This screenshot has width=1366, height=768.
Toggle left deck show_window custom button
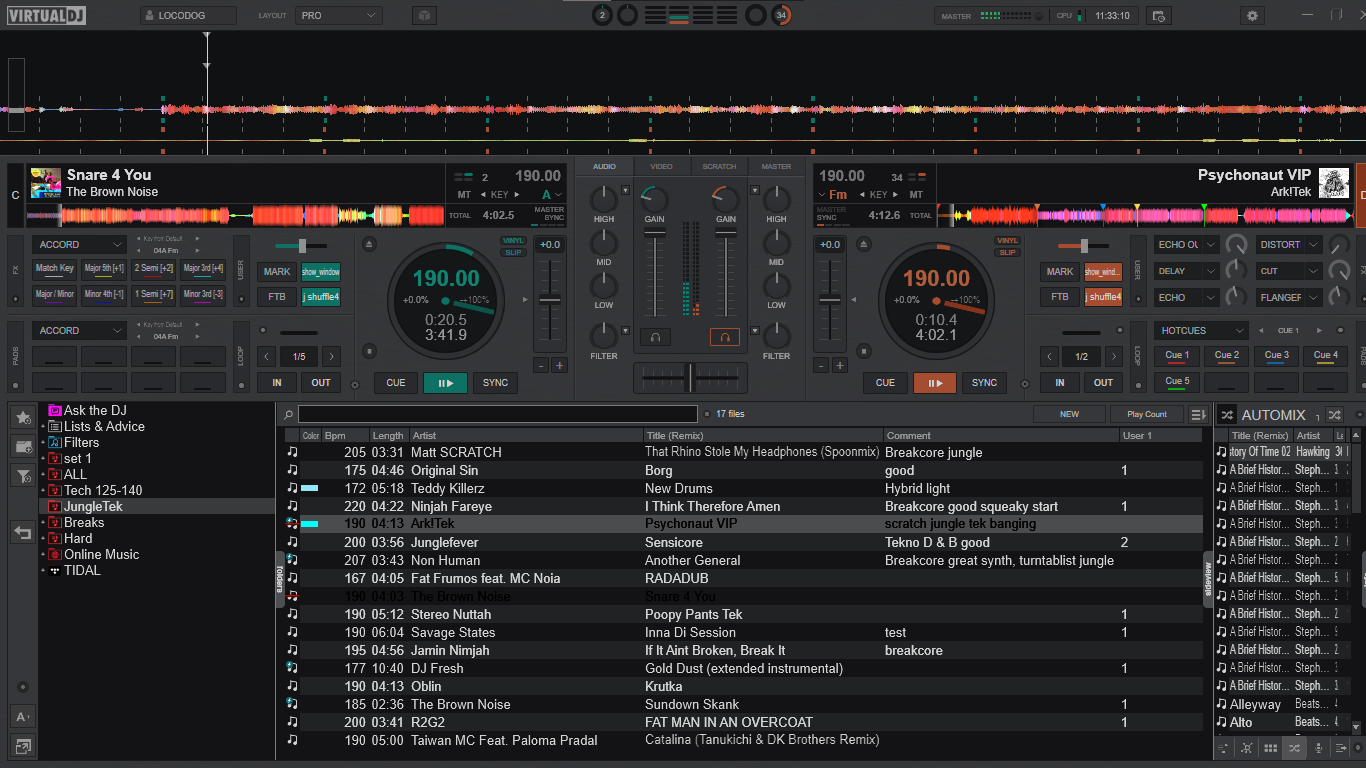point(321,272)
